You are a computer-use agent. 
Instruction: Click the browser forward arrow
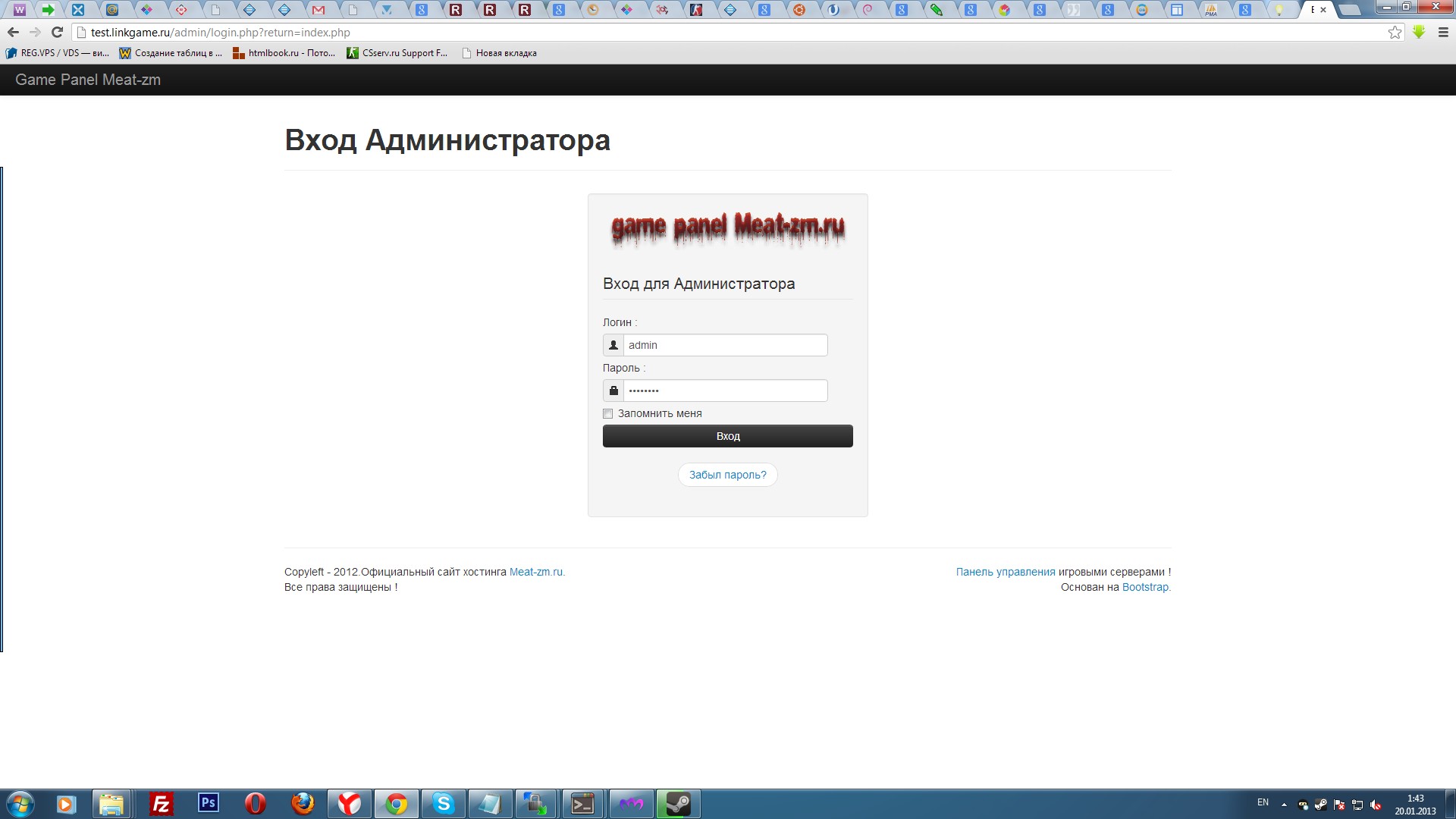pos(35,33)
